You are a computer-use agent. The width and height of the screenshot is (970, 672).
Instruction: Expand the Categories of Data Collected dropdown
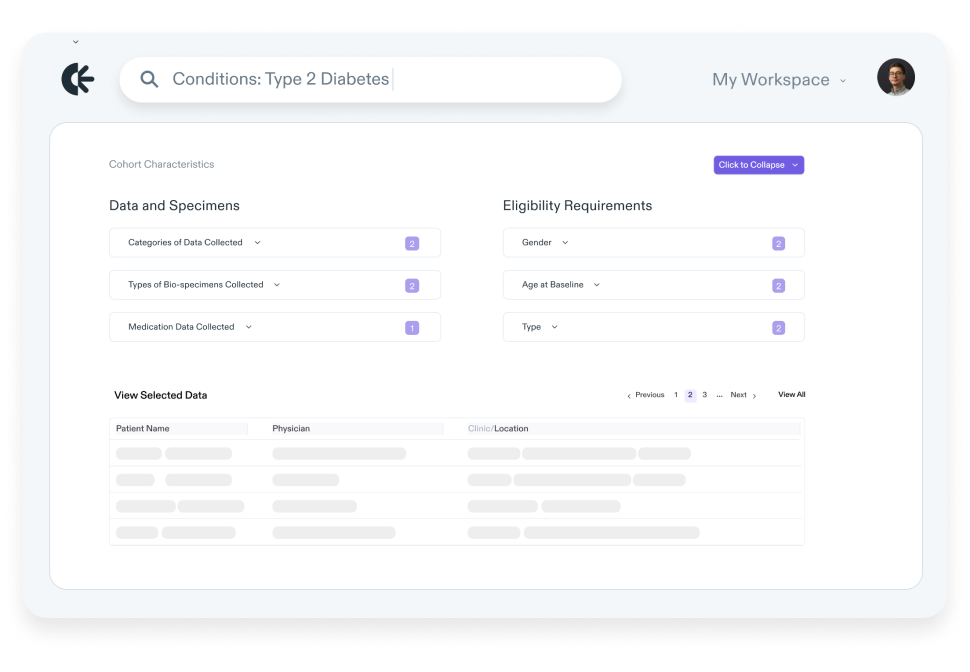click(x=260, y=242)
